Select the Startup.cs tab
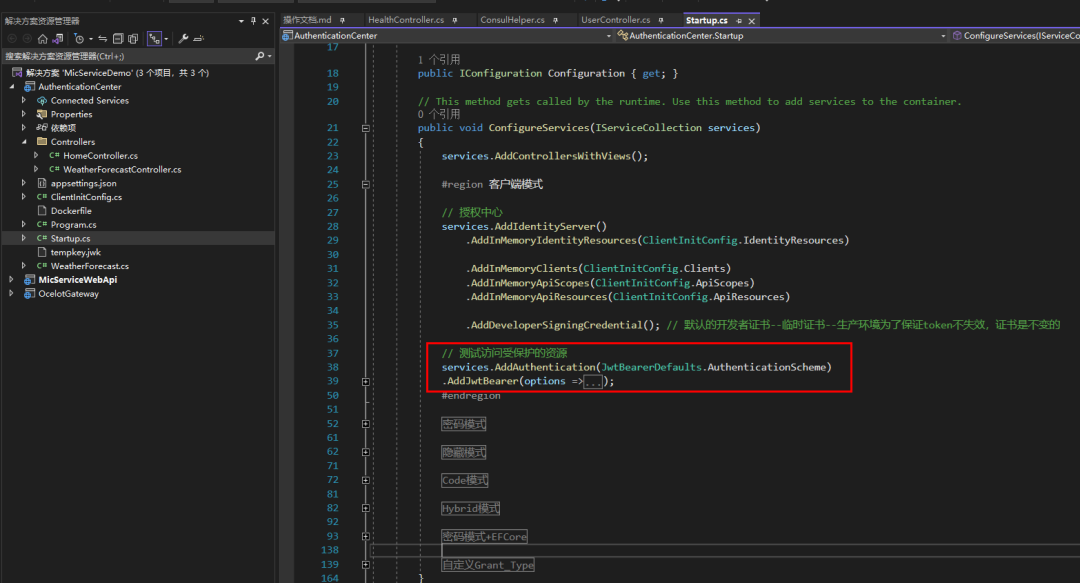 [706, 20]
